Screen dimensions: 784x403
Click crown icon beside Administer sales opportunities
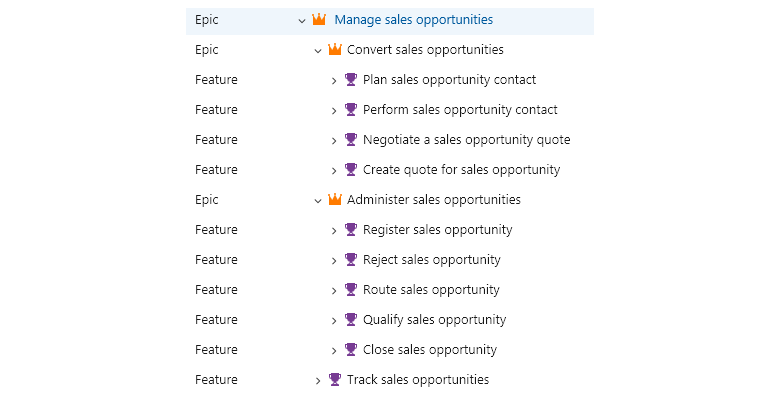[x=335, y=200]
